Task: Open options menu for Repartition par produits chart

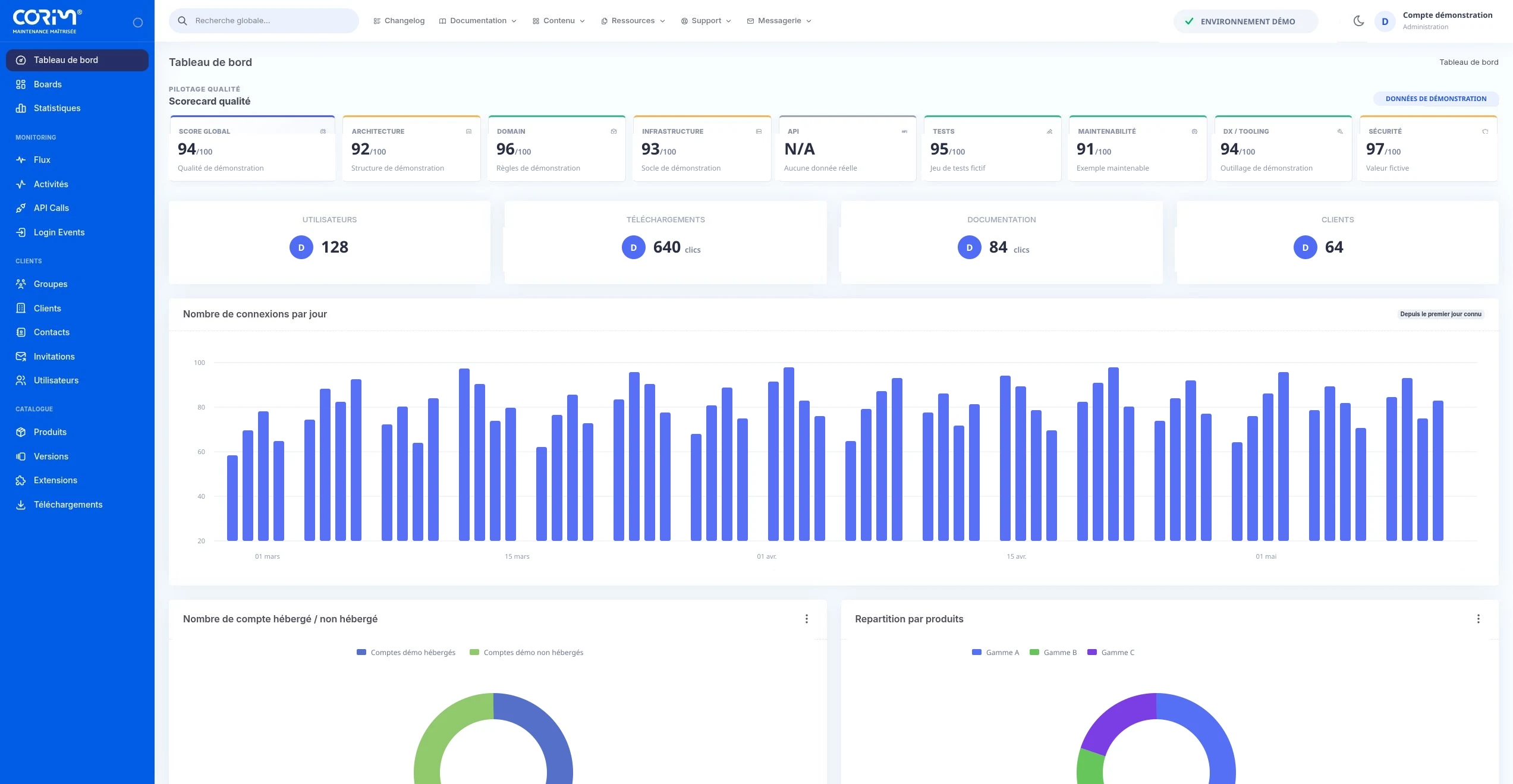Action: pos(1479,619)
